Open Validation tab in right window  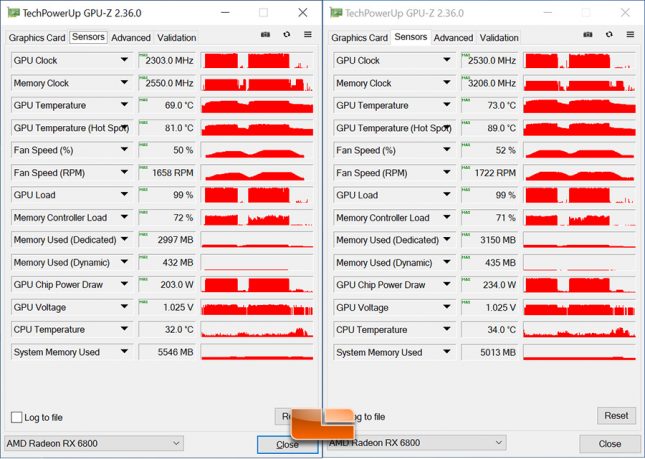tap(499, 37)
